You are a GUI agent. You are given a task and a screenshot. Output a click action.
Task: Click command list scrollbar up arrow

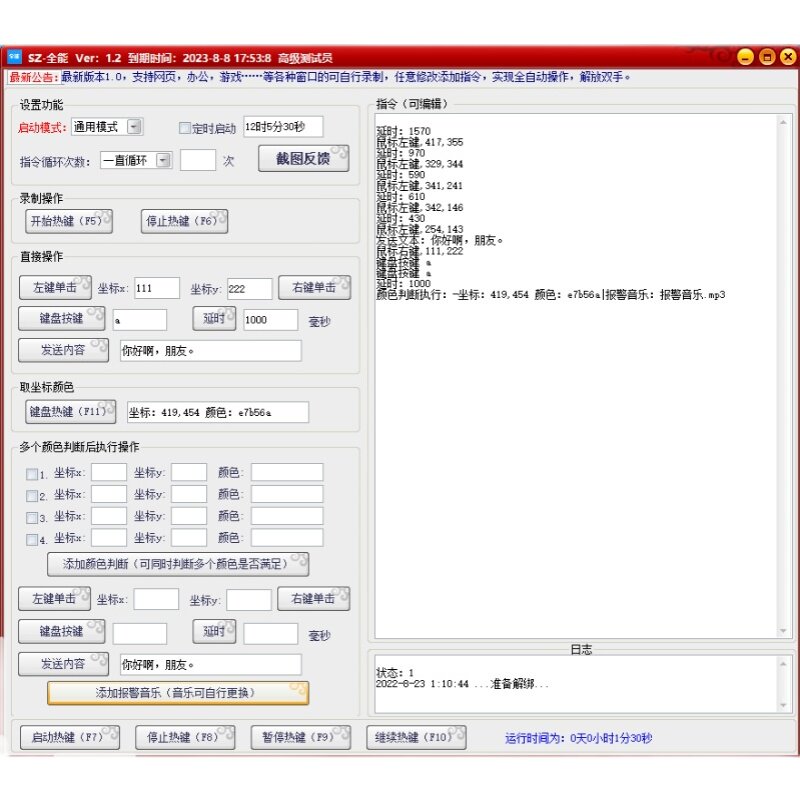tap(783, 122)
